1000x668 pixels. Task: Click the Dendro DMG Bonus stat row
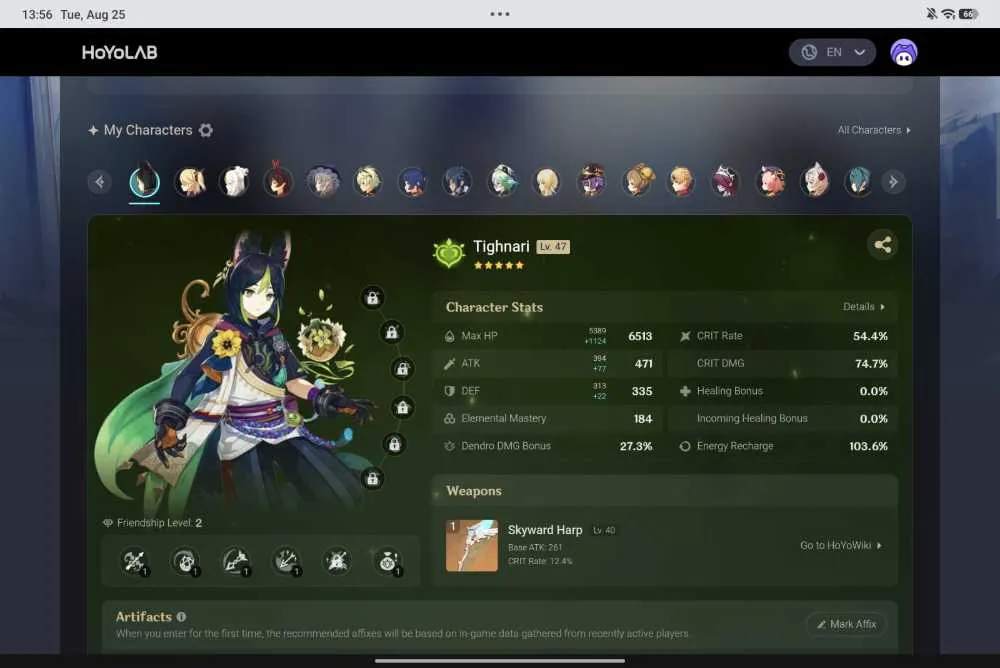tap(548, 446)
